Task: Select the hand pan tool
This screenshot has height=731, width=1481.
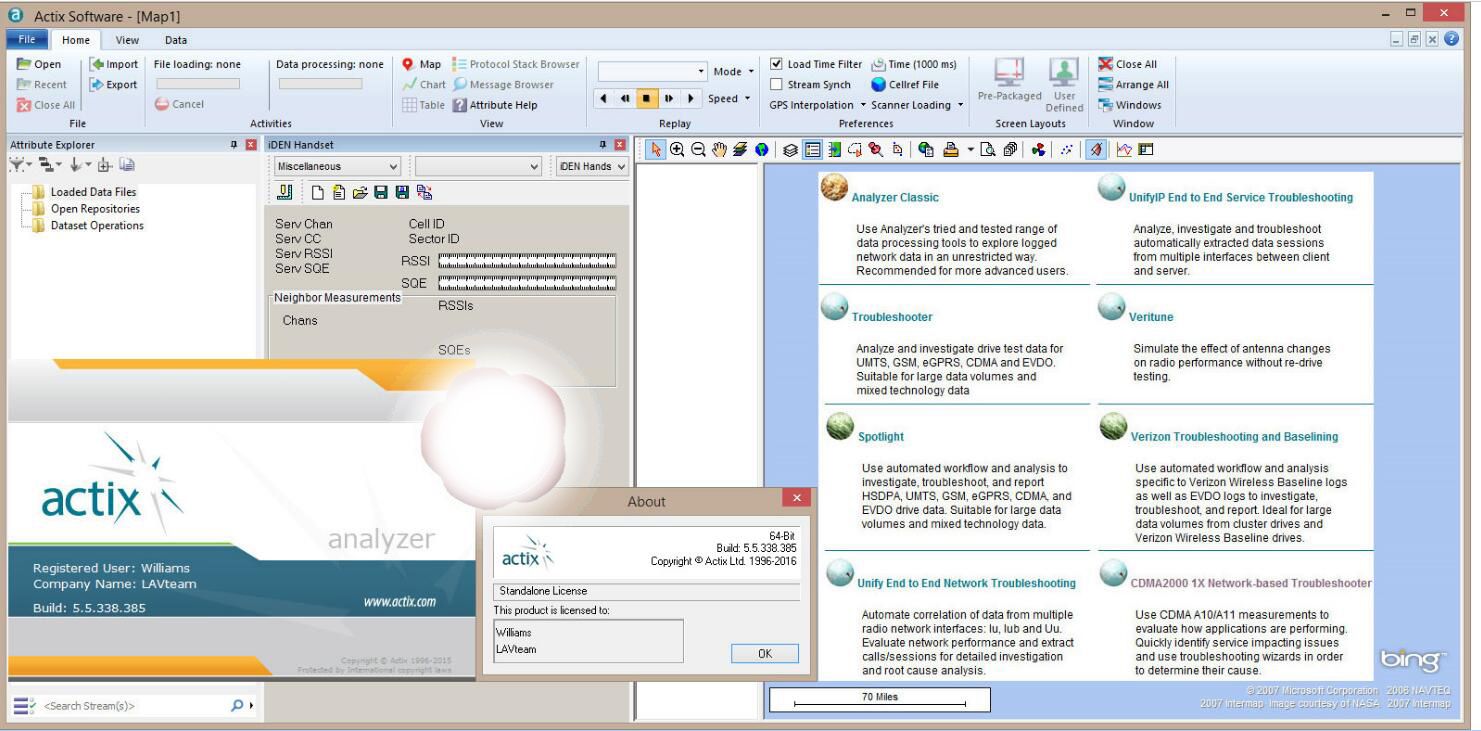Action: (720, 150)
